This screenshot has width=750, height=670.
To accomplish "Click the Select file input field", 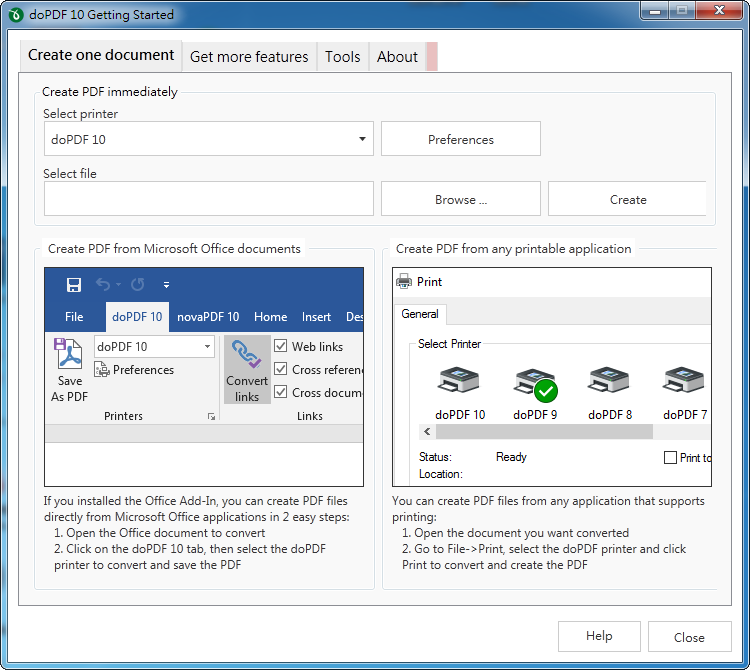I will pos(209,198).
